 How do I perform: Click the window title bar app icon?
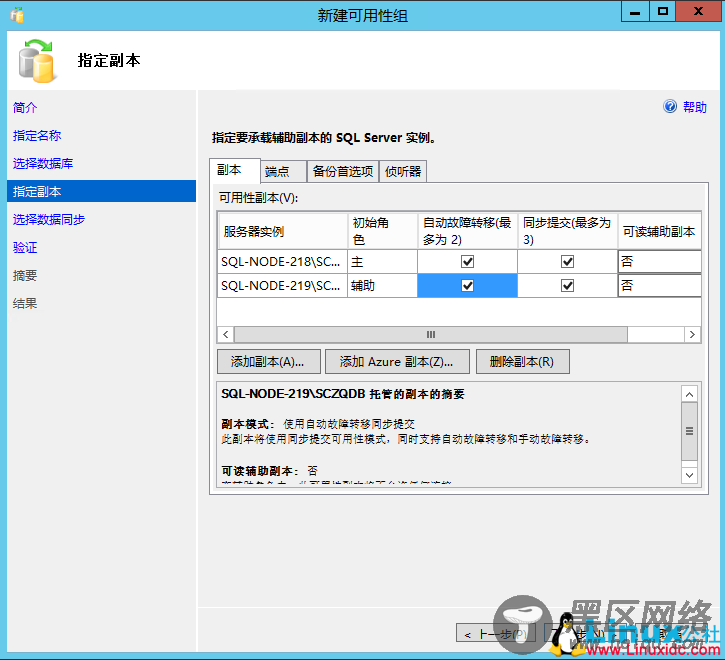pyautogui.click(x=17, y=14)
